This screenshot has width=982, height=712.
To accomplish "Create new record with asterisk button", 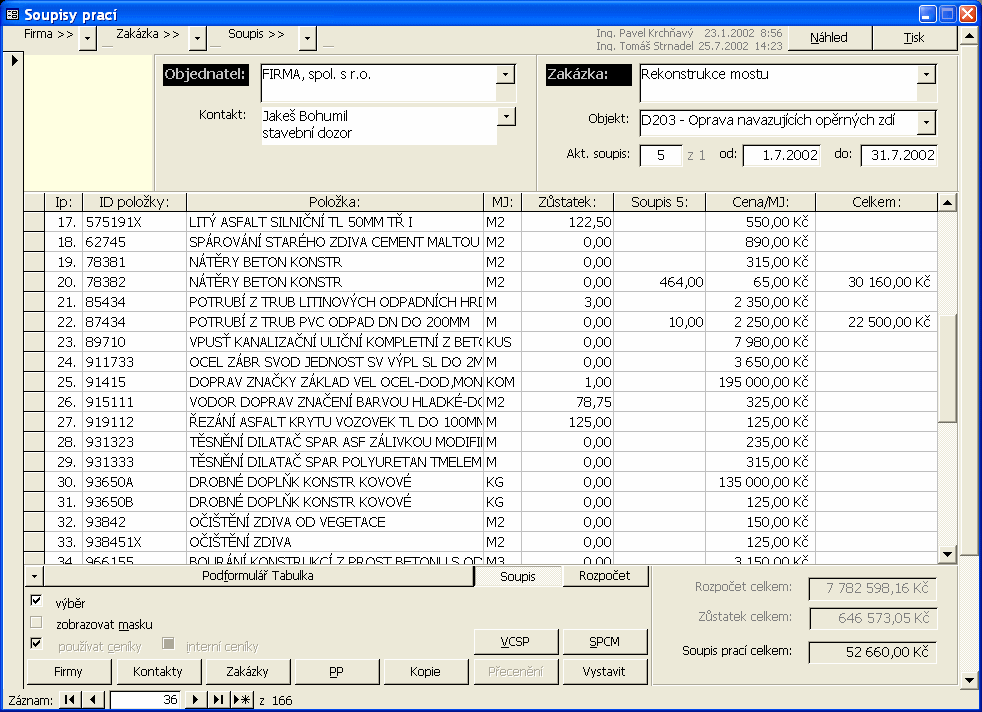I will pos(241,700).
